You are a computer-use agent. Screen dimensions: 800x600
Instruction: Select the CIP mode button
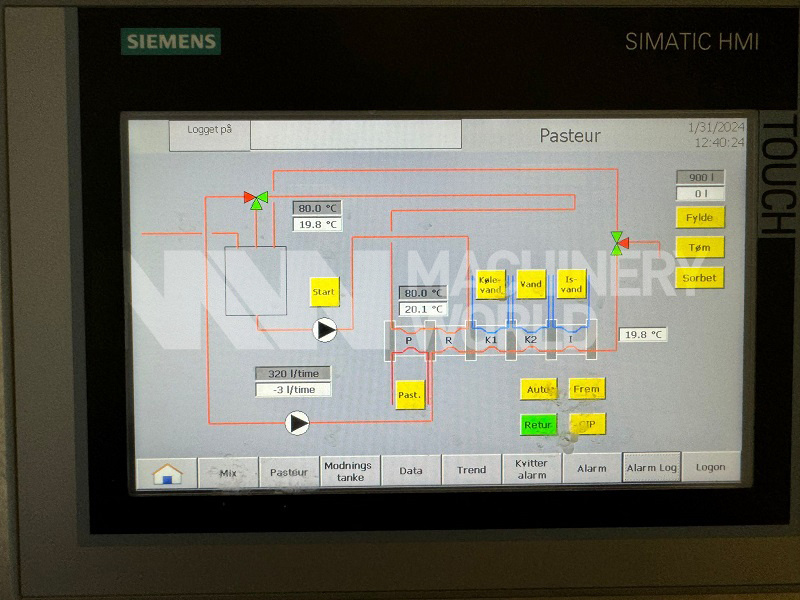point(587,424)
